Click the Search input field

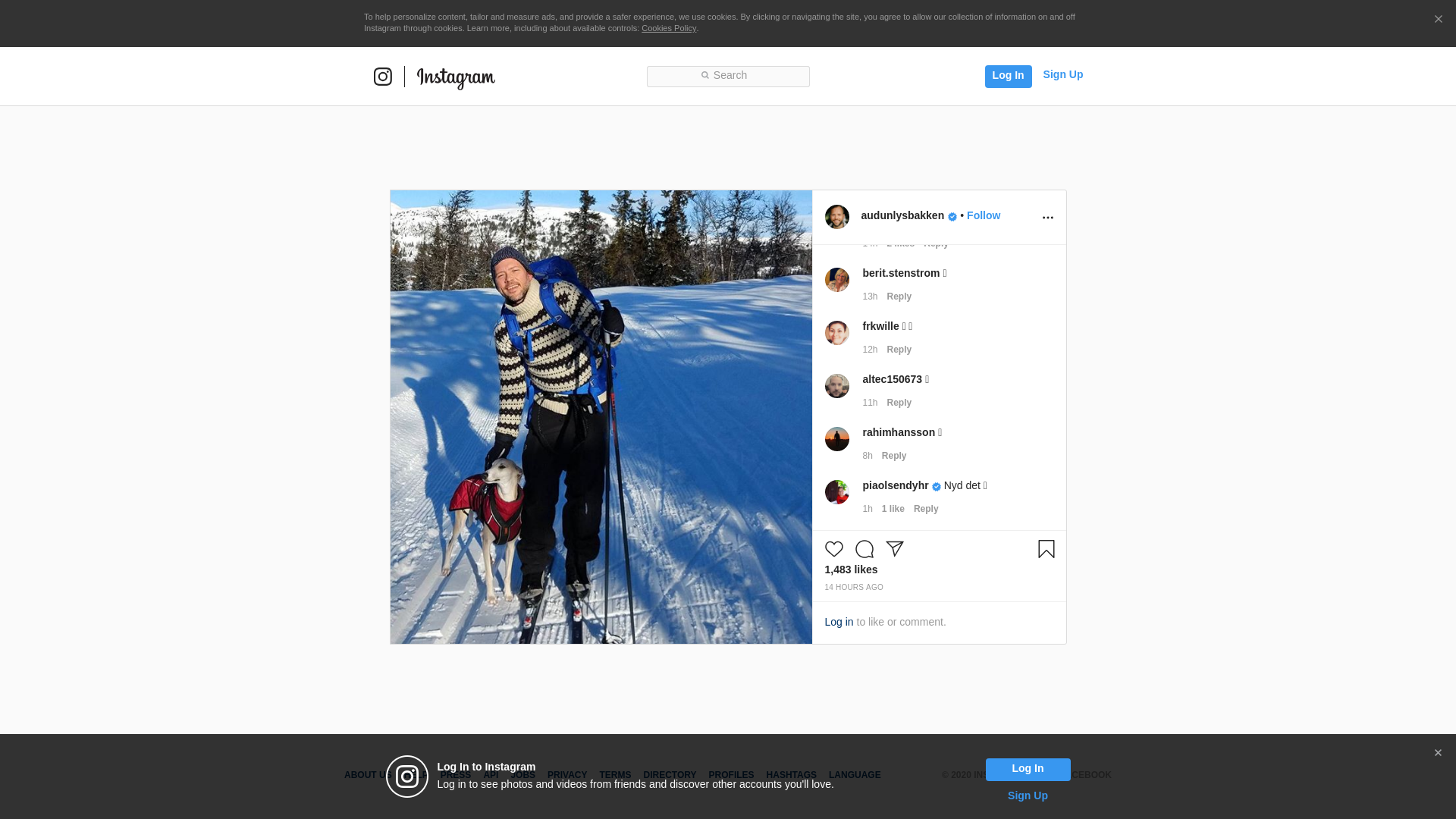(x=728, y=76)
